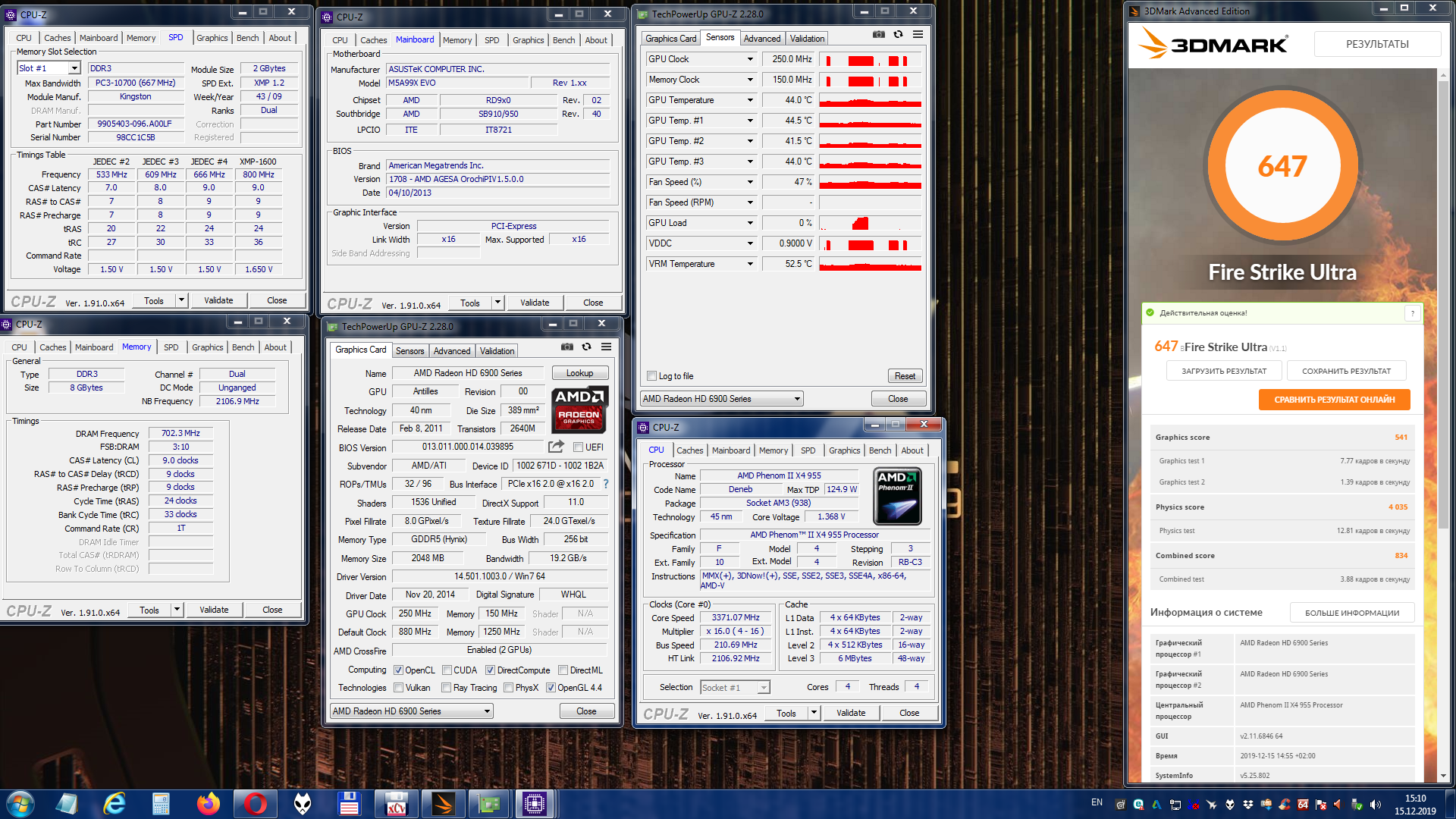Open the Windows Start menu orb
Viewport: 1456px width, 819px height.
click(20, 804)
